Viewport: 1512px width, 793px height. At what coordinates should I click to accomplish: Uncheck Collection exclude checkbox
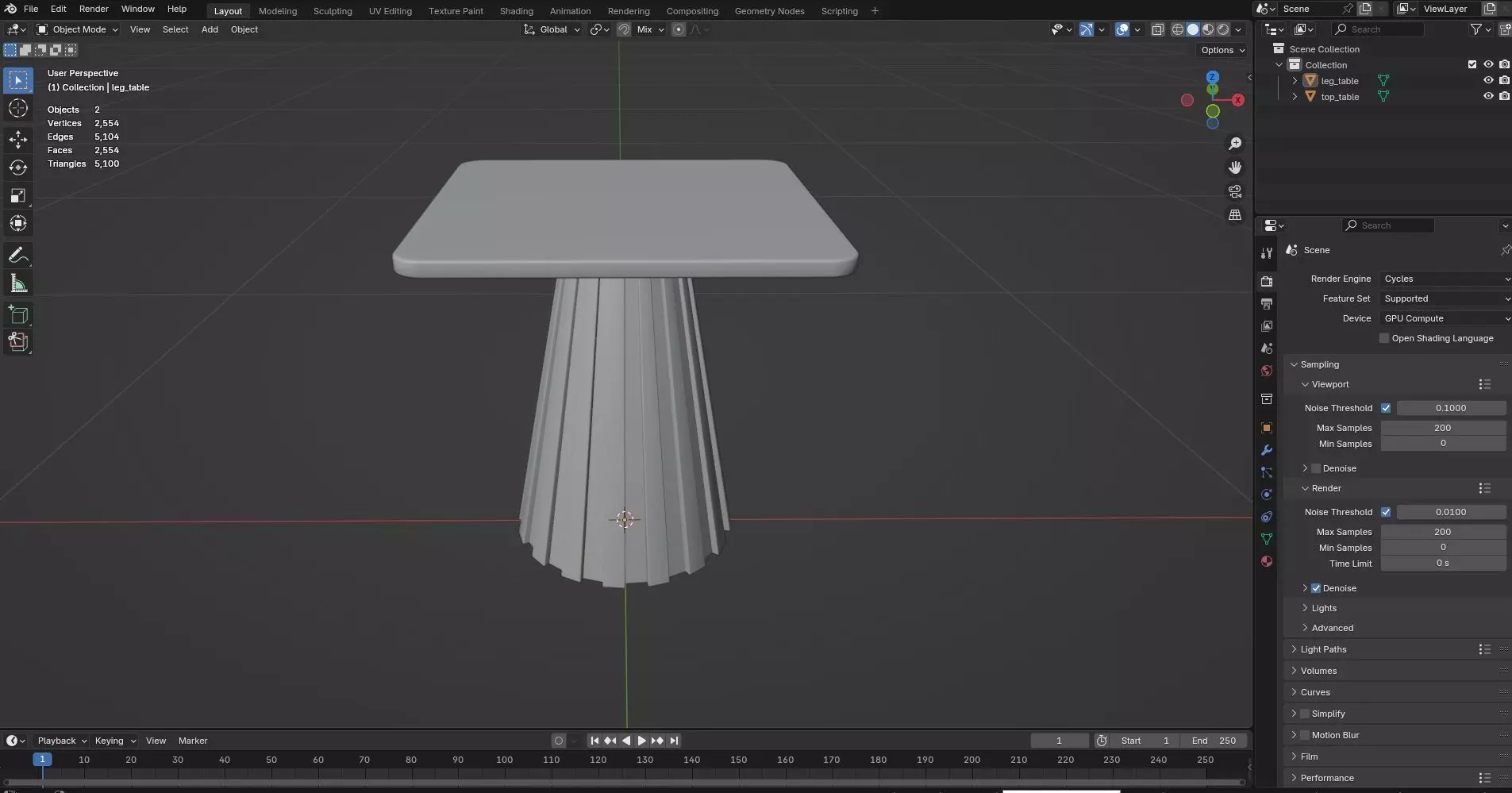pyautogui.click(x=1472, y=64)
